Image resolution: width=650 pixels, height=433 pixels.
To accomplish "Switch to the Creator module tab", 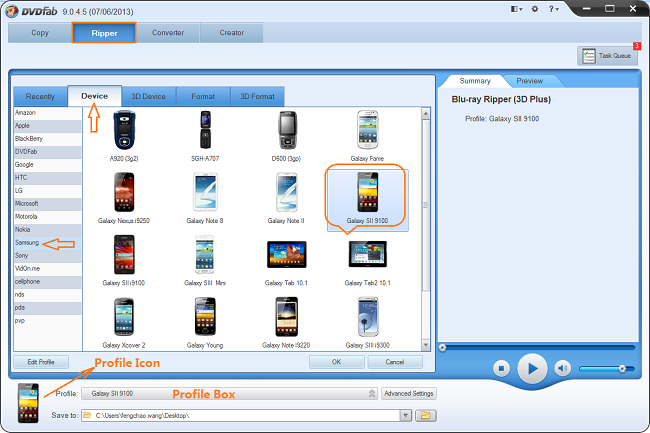I will click(x=232, y=33).
